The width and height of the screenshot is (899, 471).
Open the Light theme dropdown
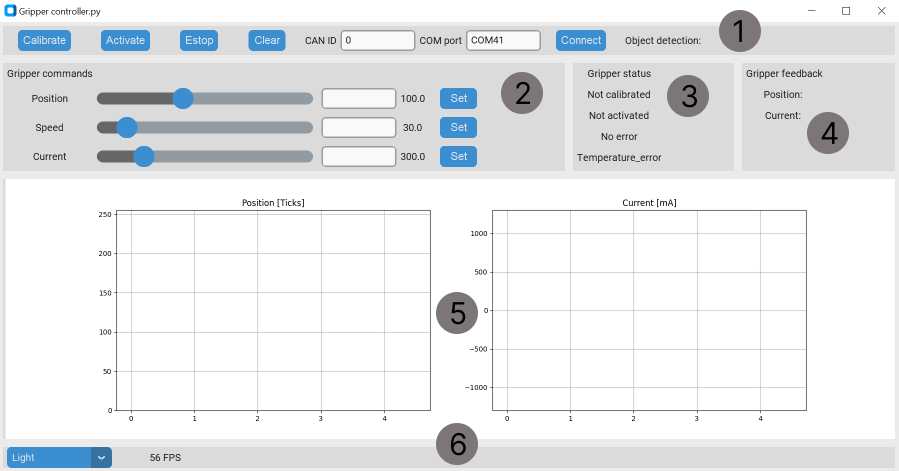coord(59,457)
